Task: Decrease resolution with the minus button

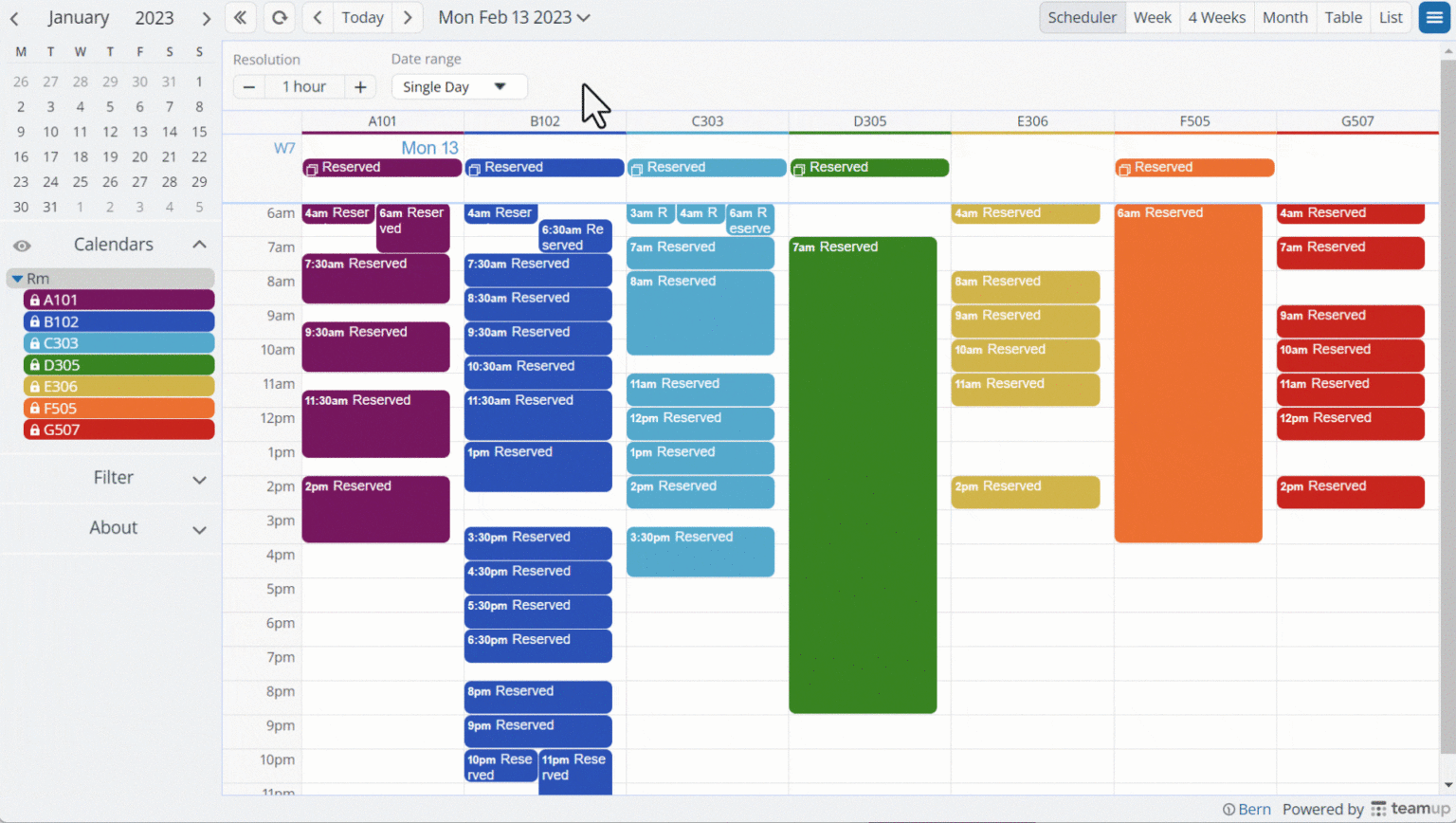Action: click(x=248, y=86)
